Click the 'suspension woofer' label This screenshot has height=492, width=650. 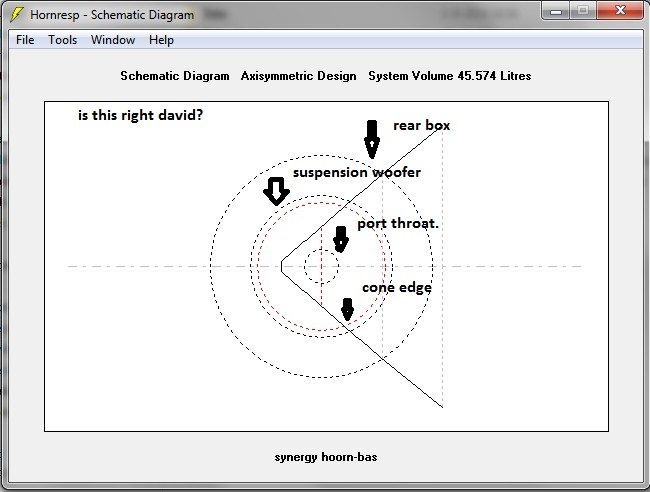pyautogui.click(x=357, y=172)
